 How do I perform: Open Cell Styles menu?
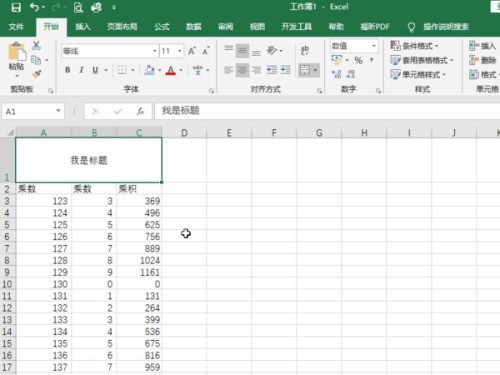418,74
